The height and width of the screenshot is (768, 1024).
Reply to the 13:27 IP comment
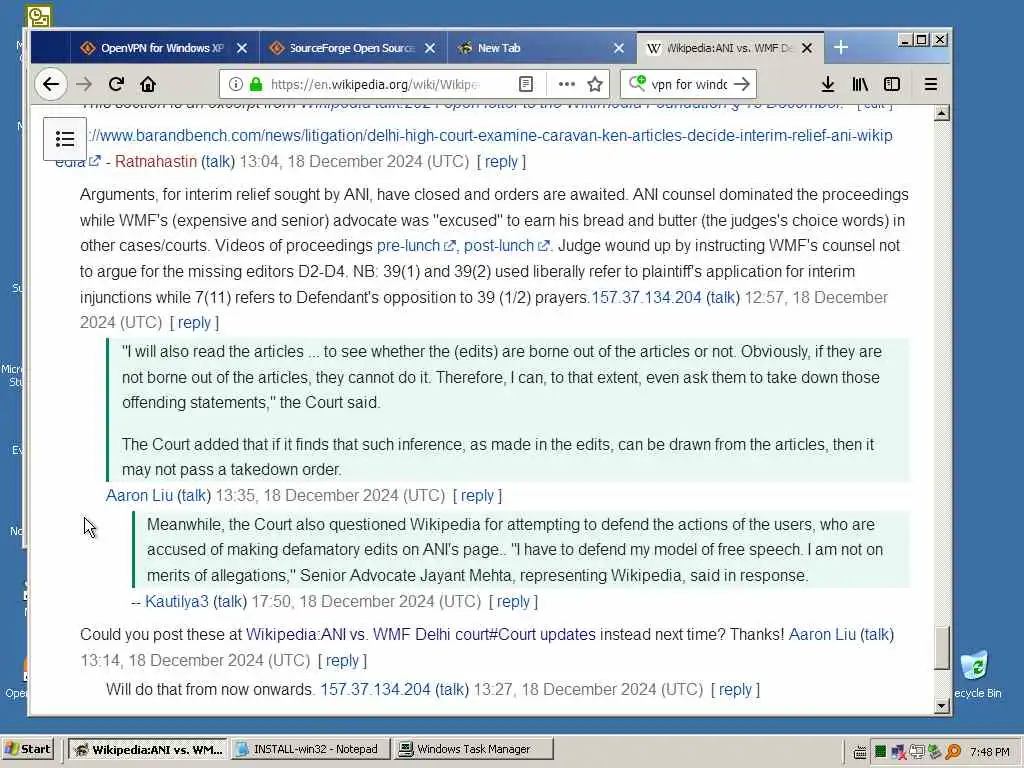[x=735, y=690]
